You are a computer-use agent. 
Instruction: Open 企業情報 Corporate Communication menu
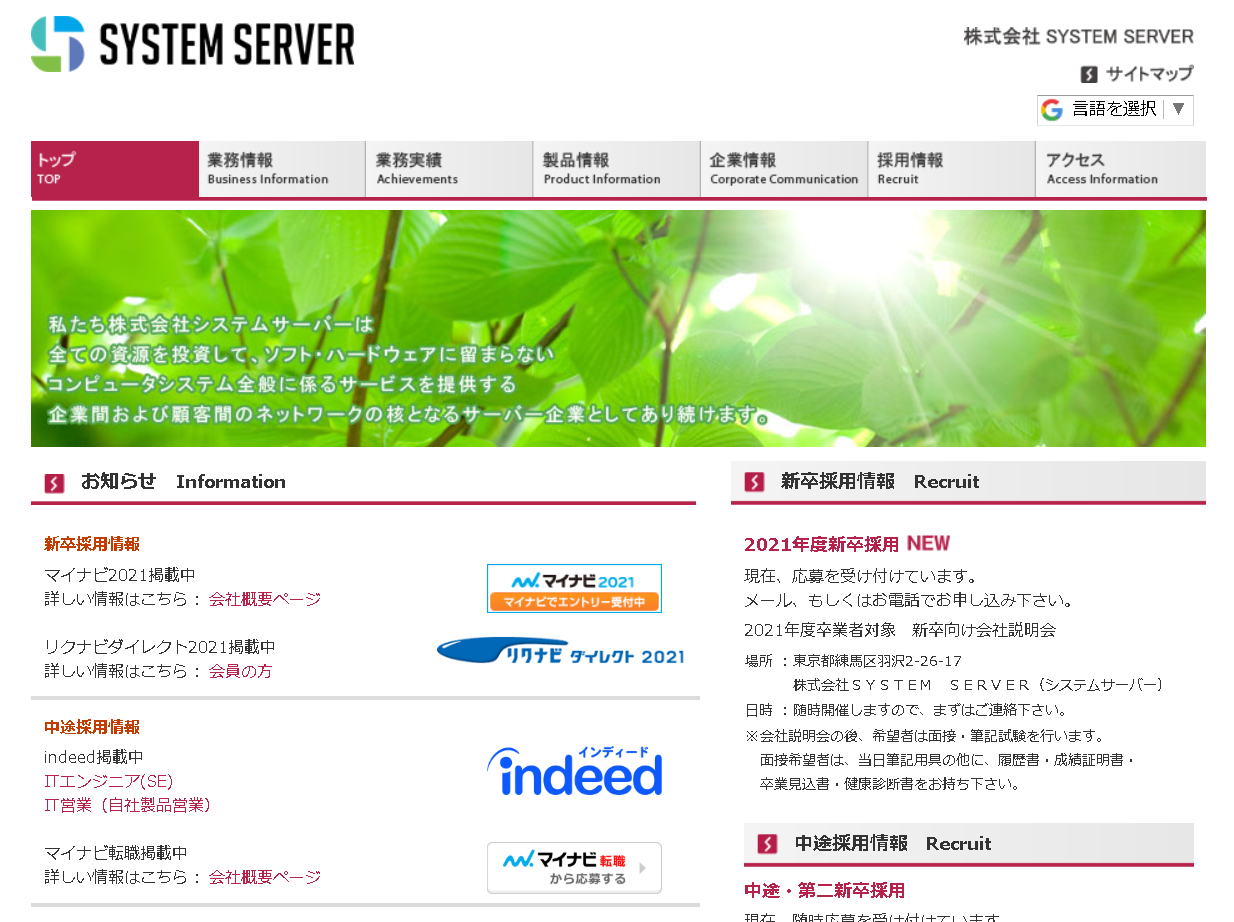click(x=783, y=168)
